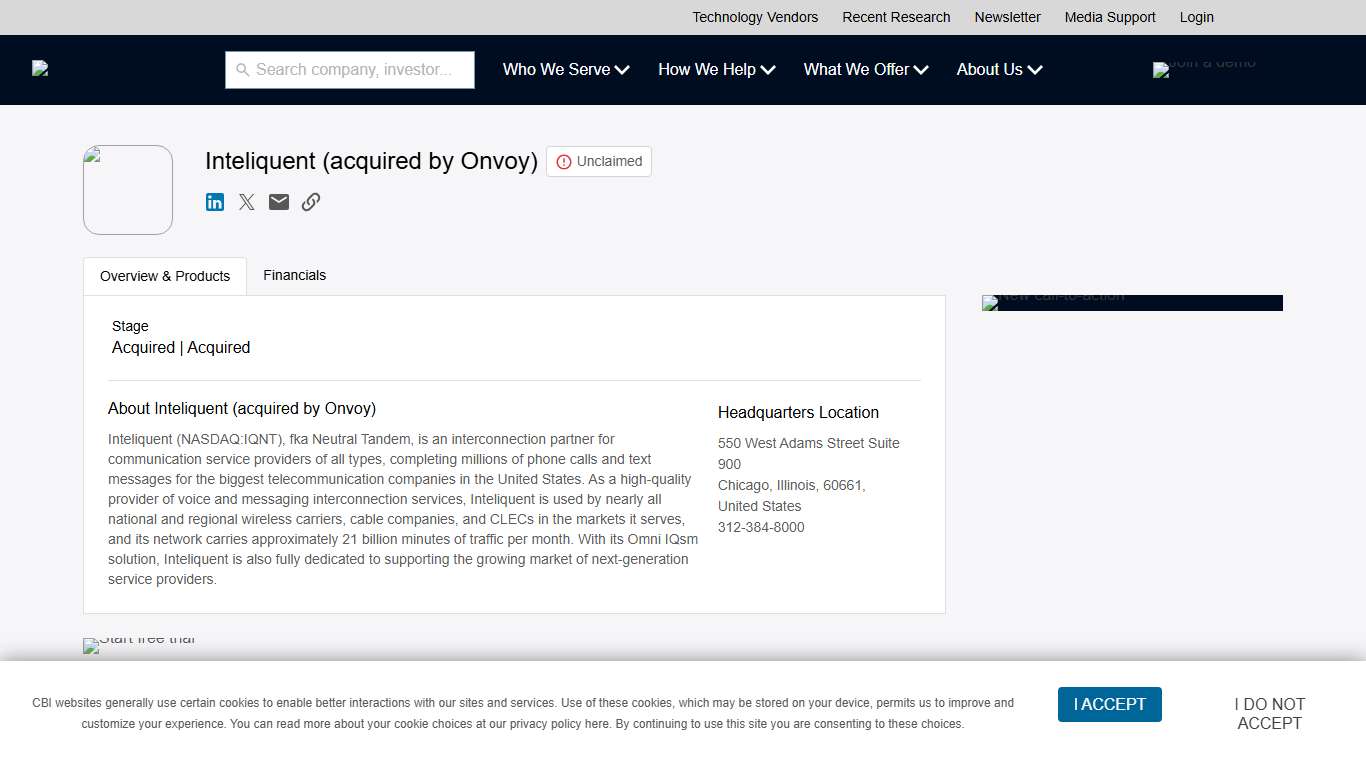Click the X (Twitter) share icon
This screenshot has height=768, width=1366.
coord(246,202)
